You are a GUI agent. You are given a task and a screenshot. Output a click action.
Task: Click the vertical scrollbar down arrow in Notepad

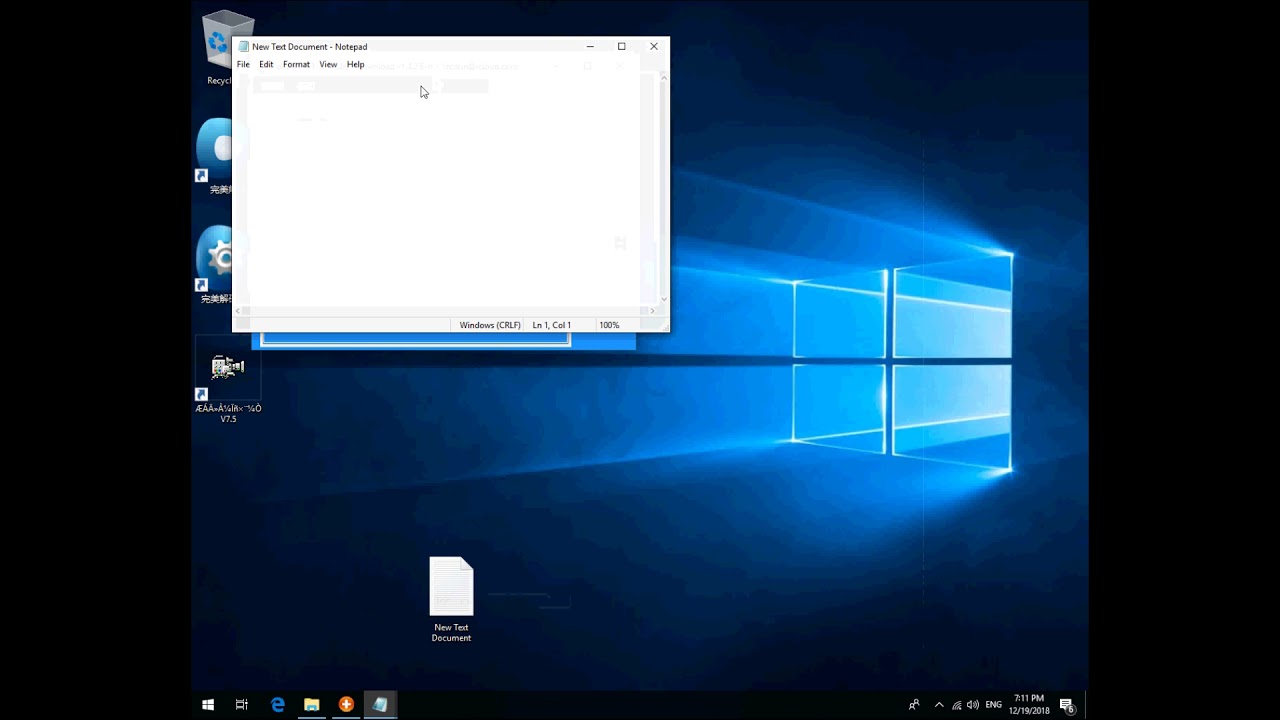664,299
